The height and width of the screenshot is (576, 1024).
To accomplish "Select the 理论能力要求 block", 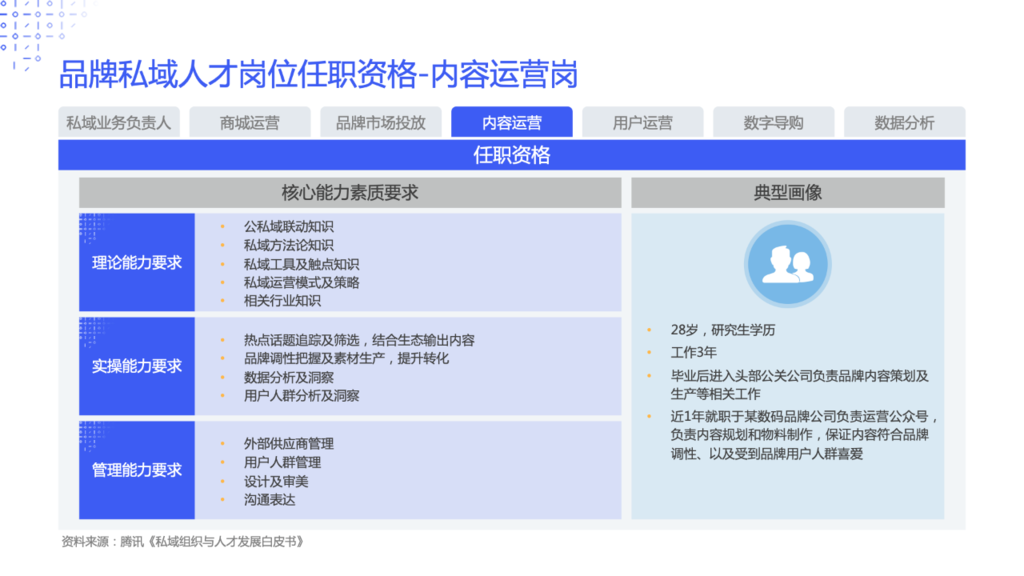I will pos(137,263).
